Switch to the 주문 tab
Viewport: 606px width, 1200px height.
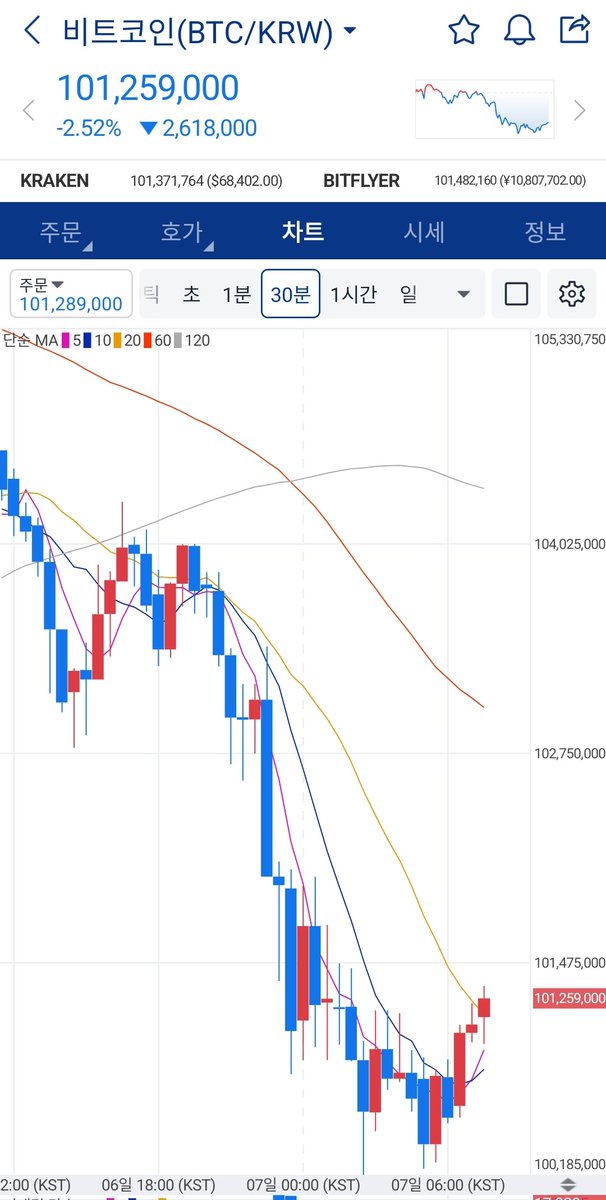[60, 232]
